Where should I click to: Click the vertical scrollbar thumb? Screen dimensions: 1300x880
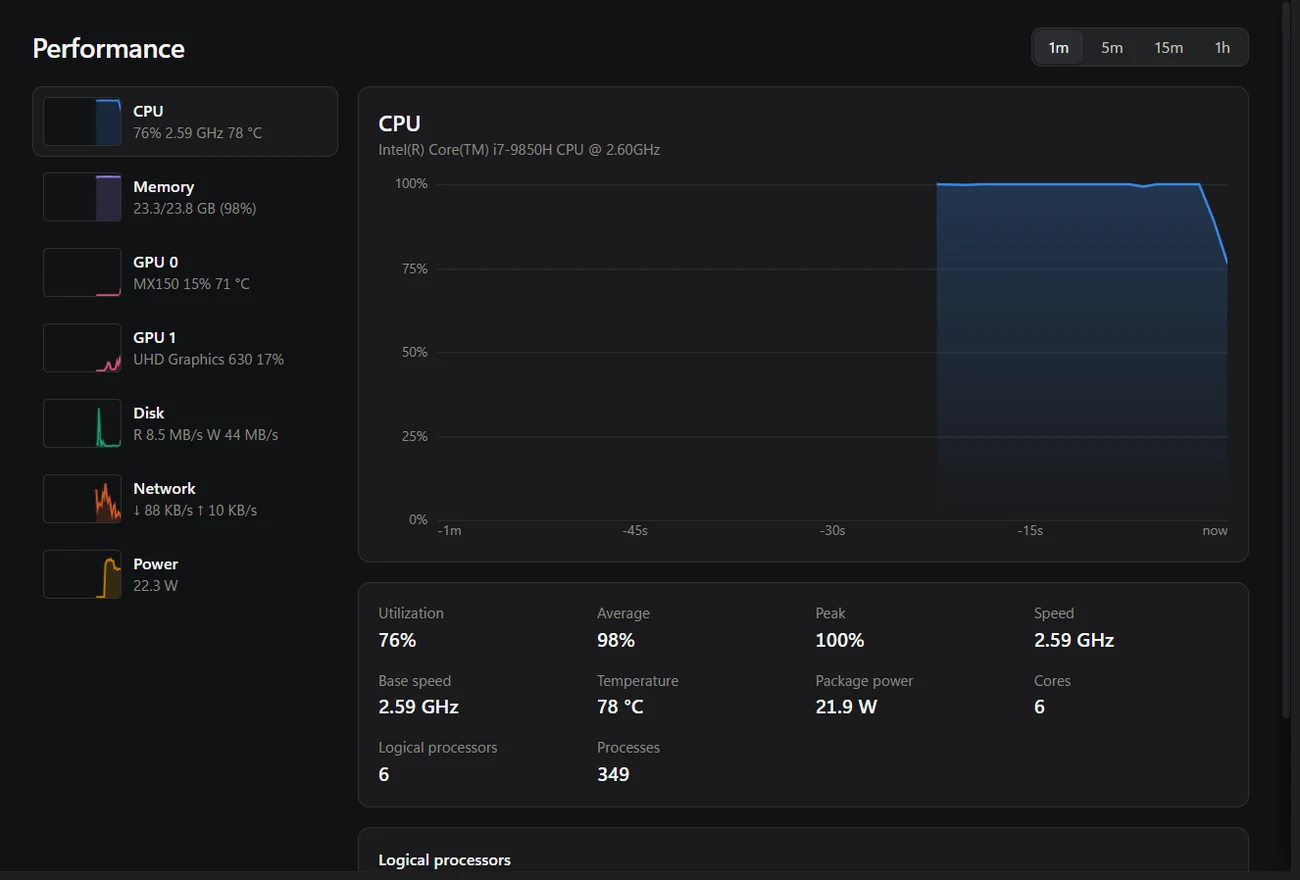pos(1287,360)
